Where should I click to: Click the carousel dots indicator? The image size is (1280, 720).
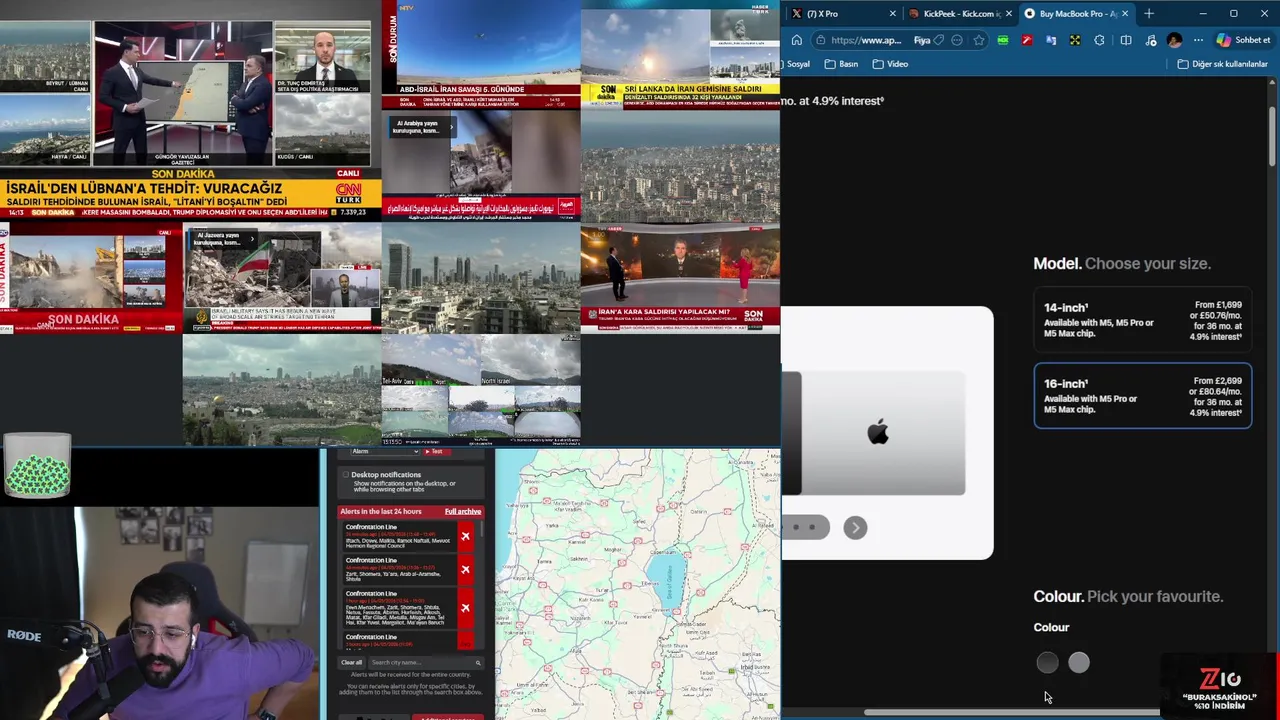coord(806,527)
